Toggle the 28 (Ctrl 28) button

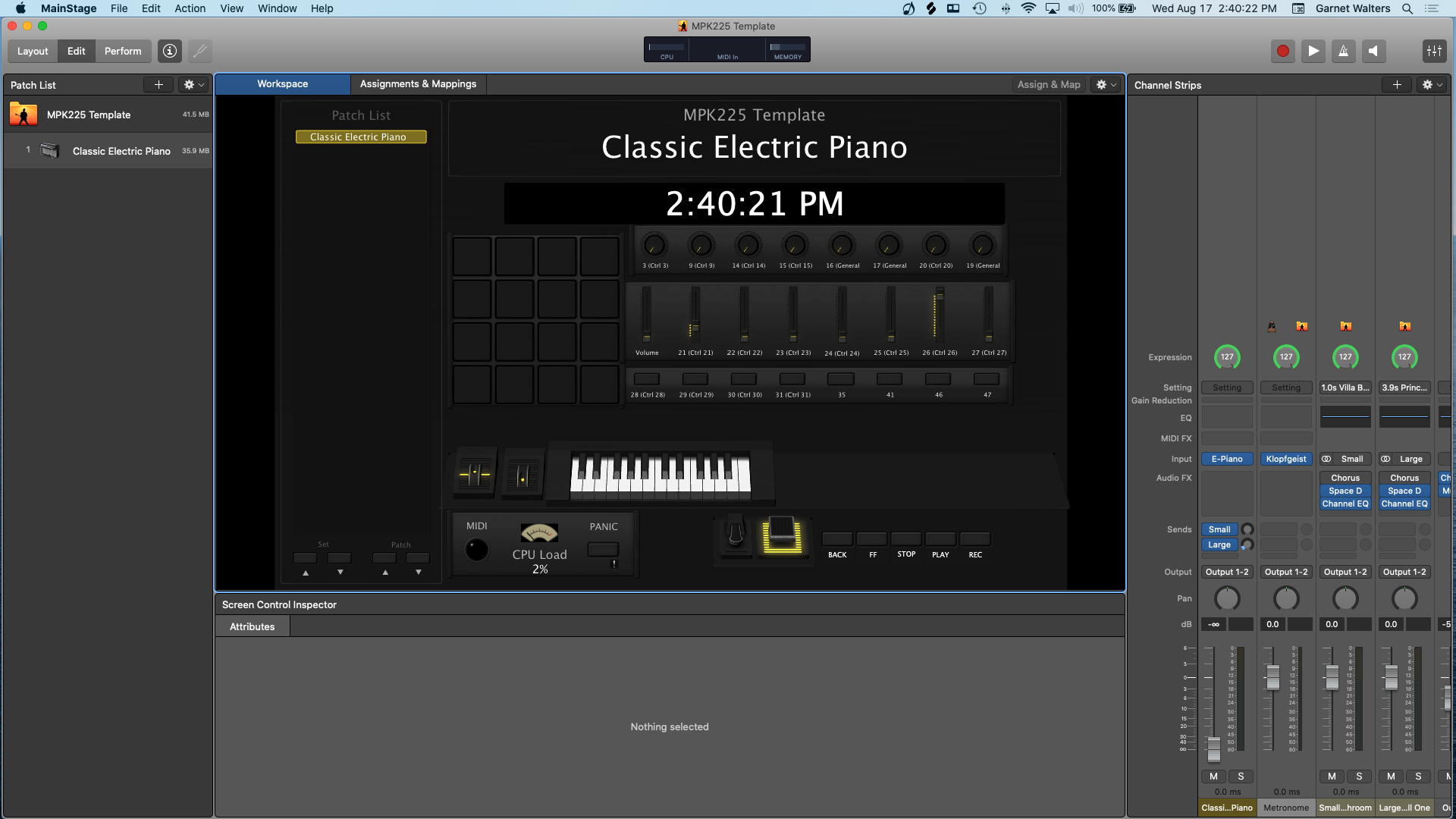click(647, 378)
